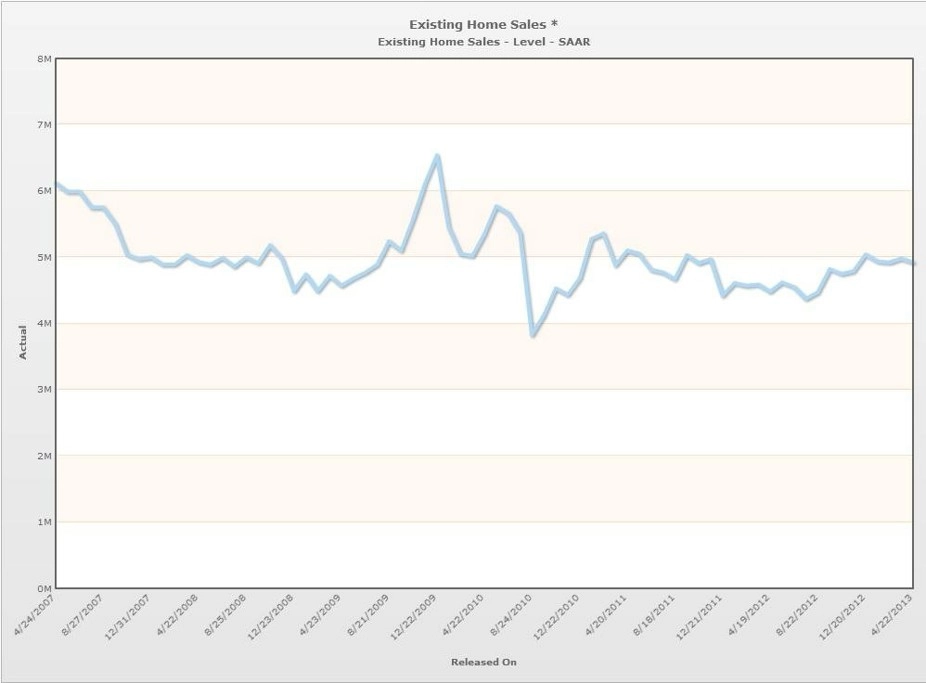The height and width of the screenshot is (683, 926).
Task: Click the 12/22/2009 peak on the line
Action: point(437,156)
